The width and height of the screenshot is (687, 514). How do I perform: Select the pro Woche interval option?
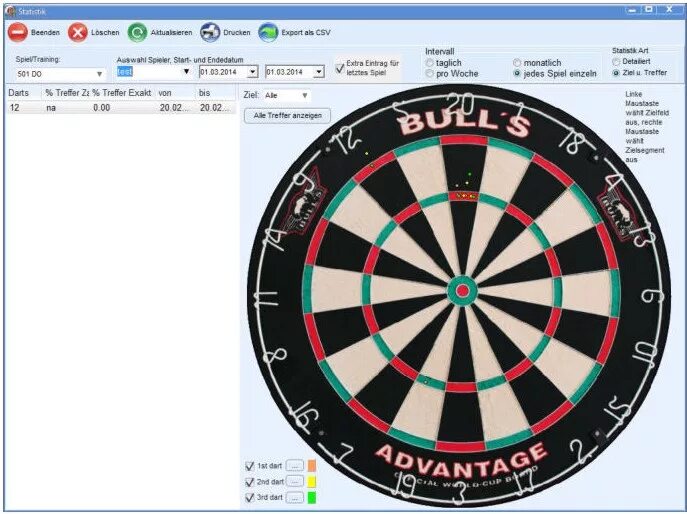click(430, 74)
